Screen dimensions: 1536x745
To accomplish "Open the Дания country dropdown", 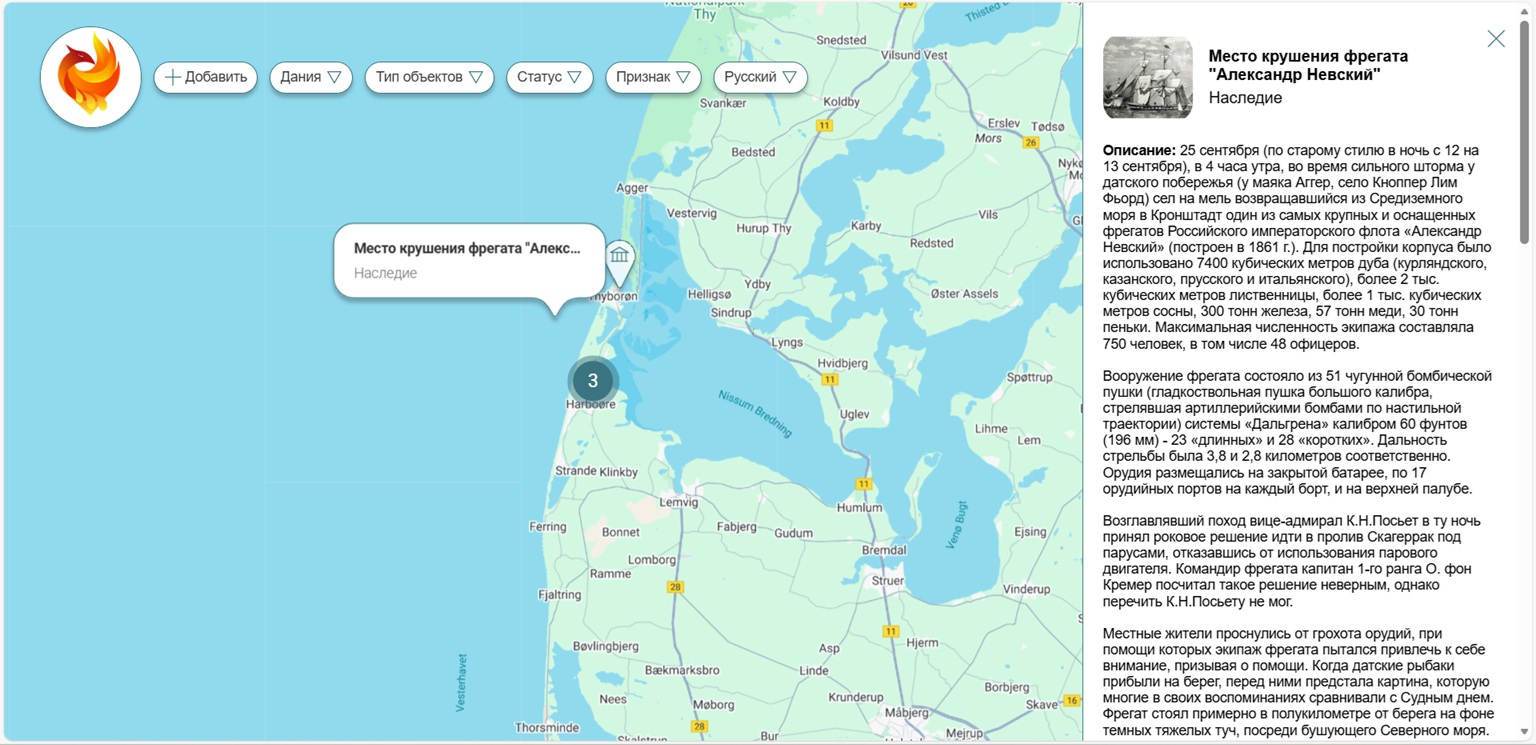I will [310, 77].
